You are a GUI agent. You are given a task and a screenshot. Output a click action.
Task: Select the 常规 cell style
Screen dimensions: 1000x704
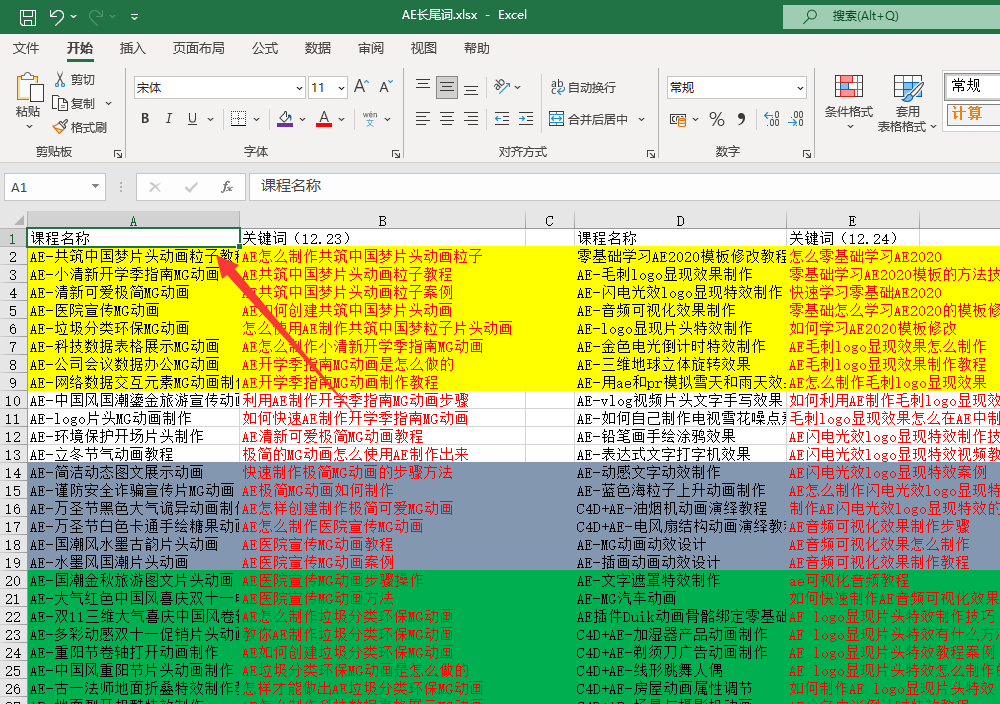pos(972,85)
